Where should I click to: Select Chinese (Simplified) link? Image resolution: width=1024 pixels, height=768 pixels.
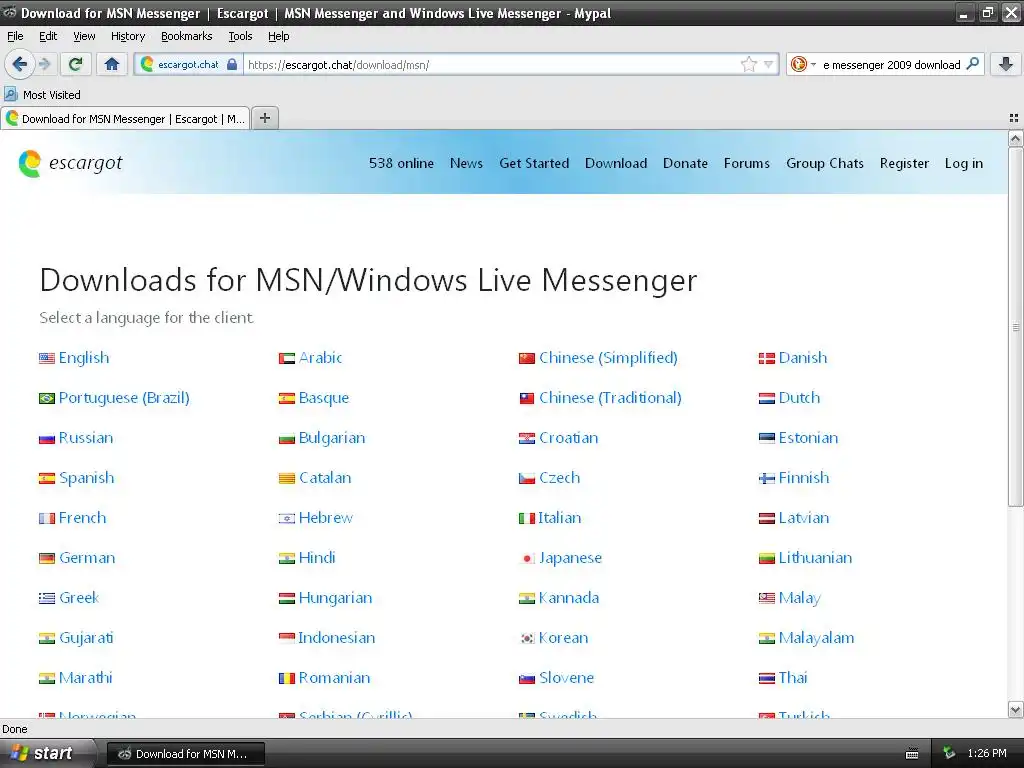click(608, 358)
